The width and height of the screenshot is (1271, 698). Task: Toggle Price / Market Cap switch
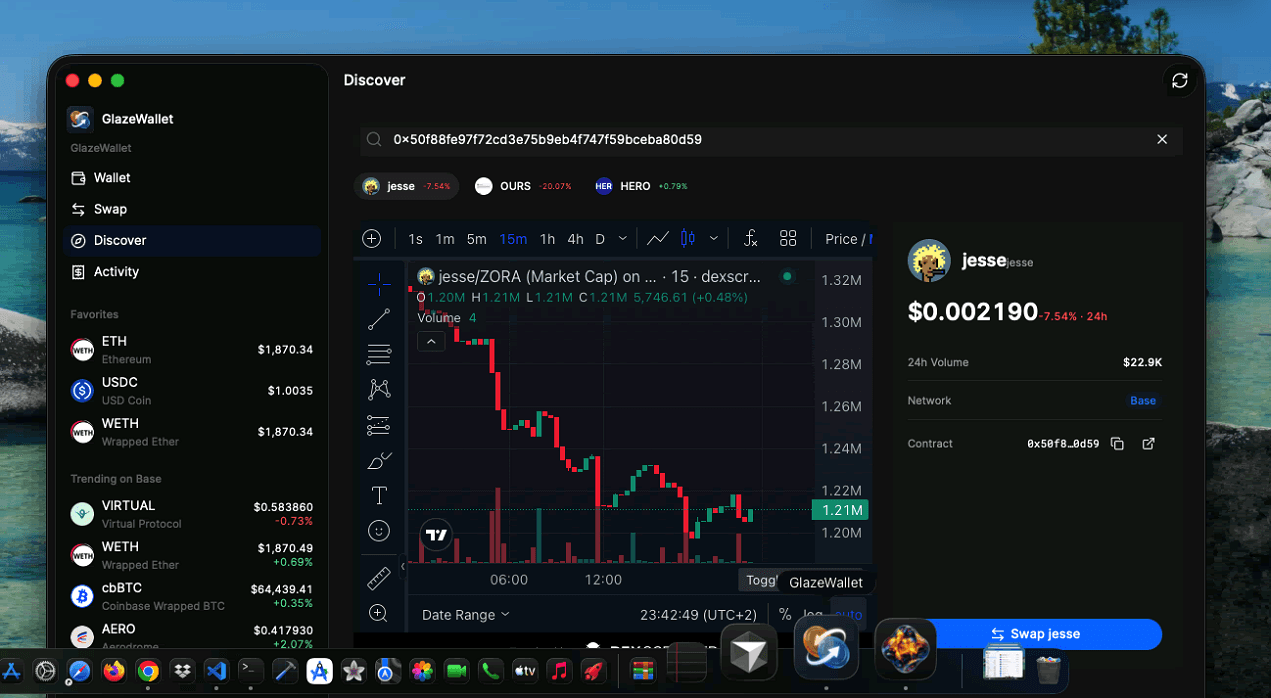point(848,239)
